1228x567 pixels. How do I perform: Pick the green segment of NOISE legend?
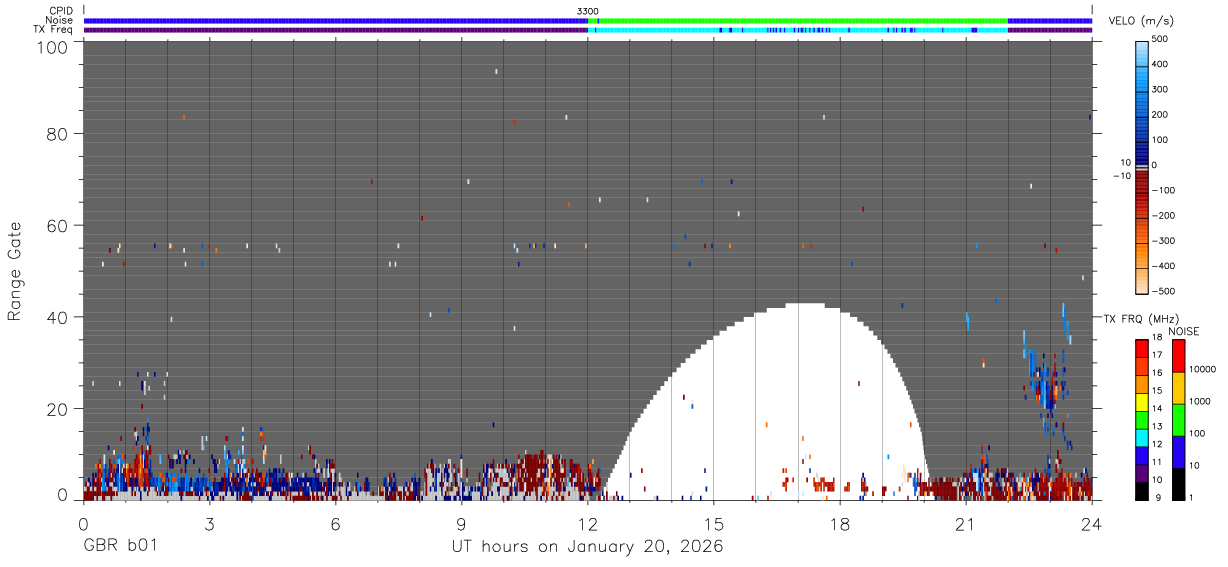(1179, 418)
